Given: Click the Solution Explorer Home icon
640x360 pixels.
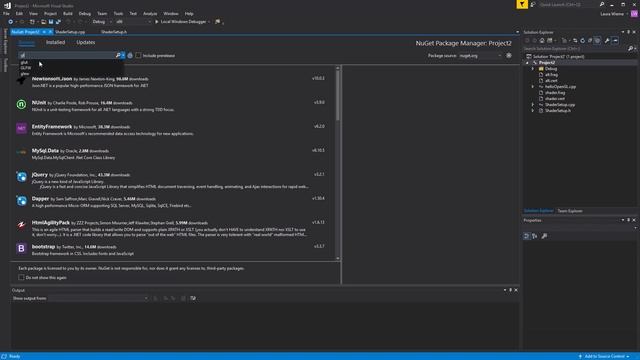Looking at the screenshot, I should pyautogui.click(x=542, y=40).
